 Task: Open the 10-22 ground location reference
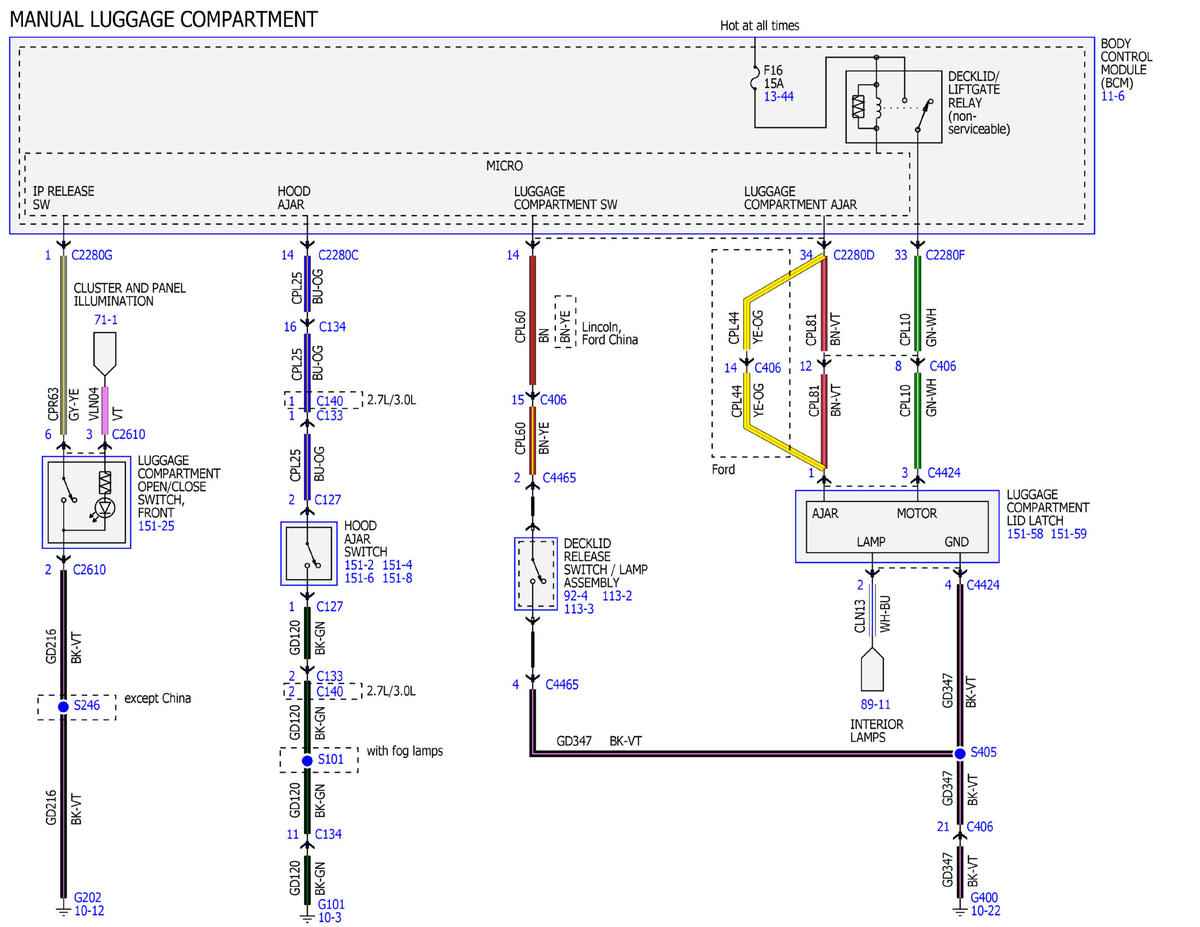pos(986,912)
